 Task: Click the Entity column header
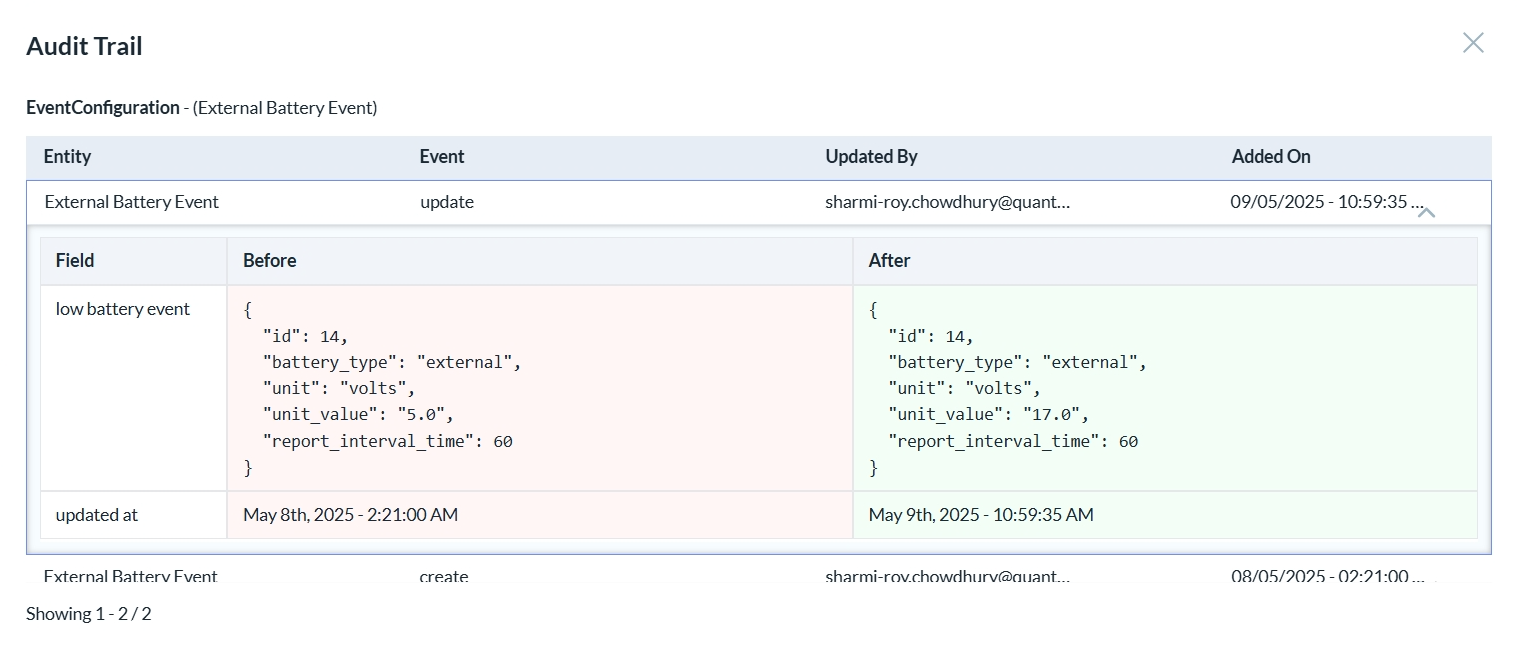coord(67,157)
